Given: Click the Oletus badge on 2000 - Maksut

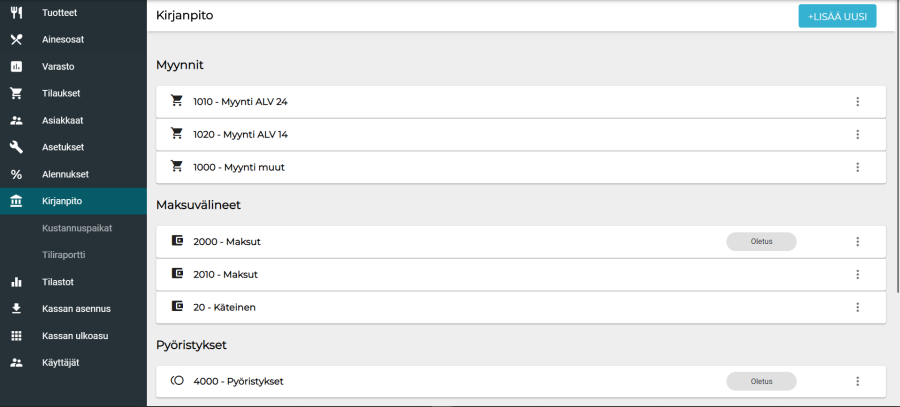Looking at the screenshot, I should pyautogui.click(x=761, y=241).
